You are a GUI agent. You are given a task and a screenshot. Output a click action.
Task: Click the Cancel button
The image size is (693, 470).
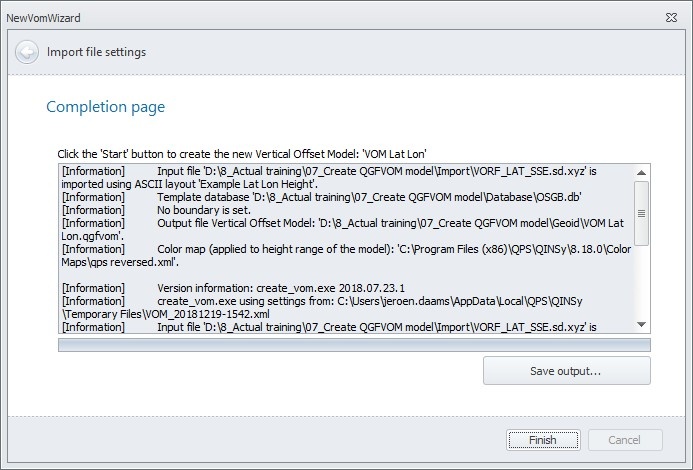pos(625,440)
